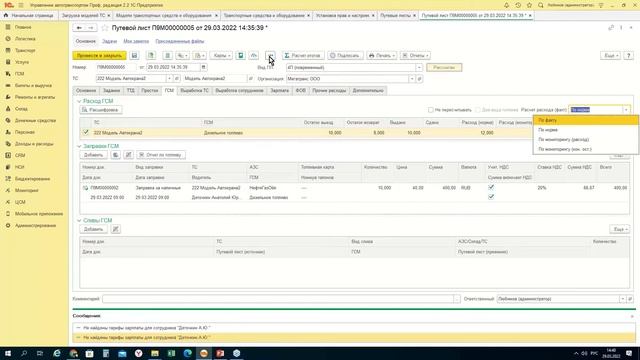
Task: Select По факту in dropdown list
Action: [x=586, y=120]
